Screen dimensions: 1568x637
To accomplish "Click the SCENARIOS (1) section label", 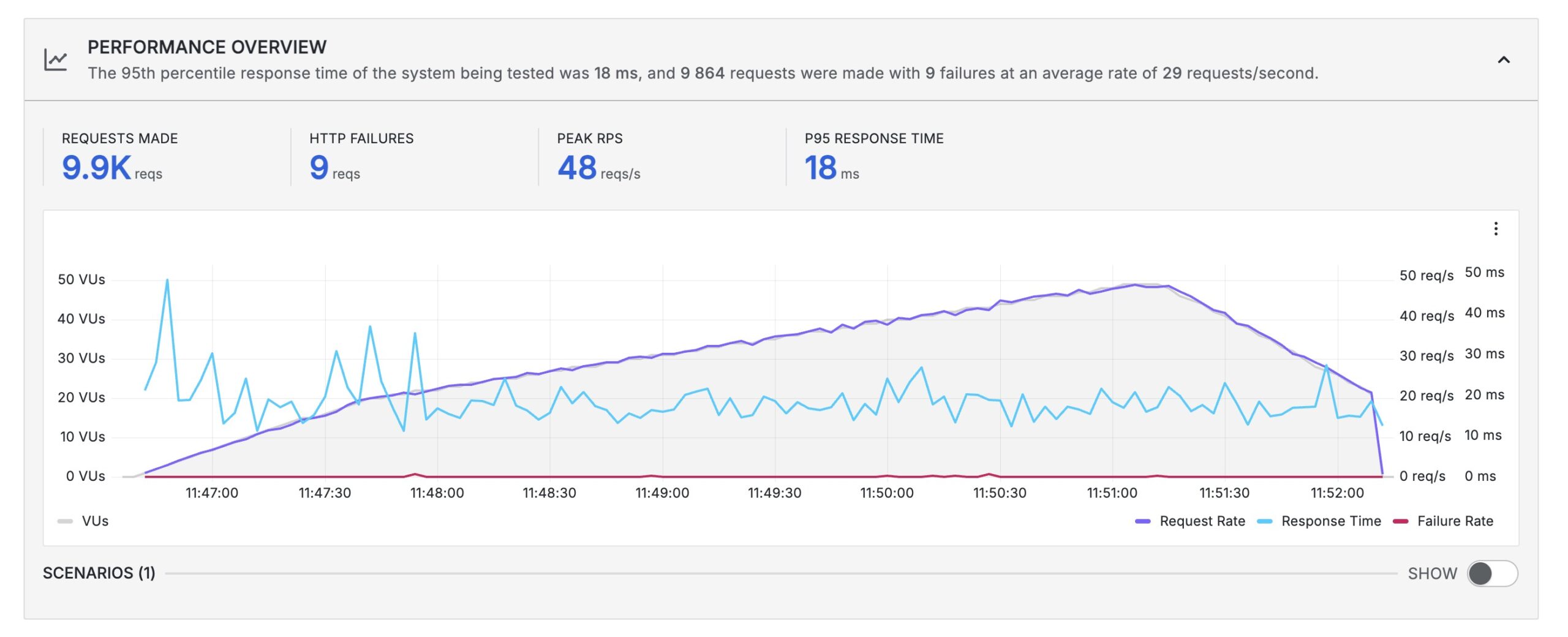I will (99, 573).
